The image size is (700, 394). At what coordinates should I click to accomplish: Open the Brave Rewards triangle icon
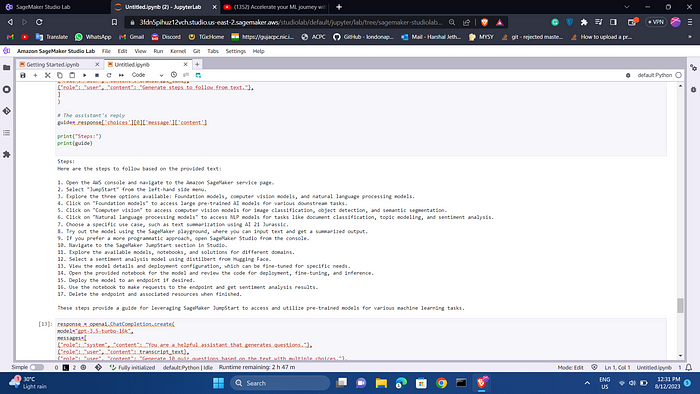click(x=500, y=22)
